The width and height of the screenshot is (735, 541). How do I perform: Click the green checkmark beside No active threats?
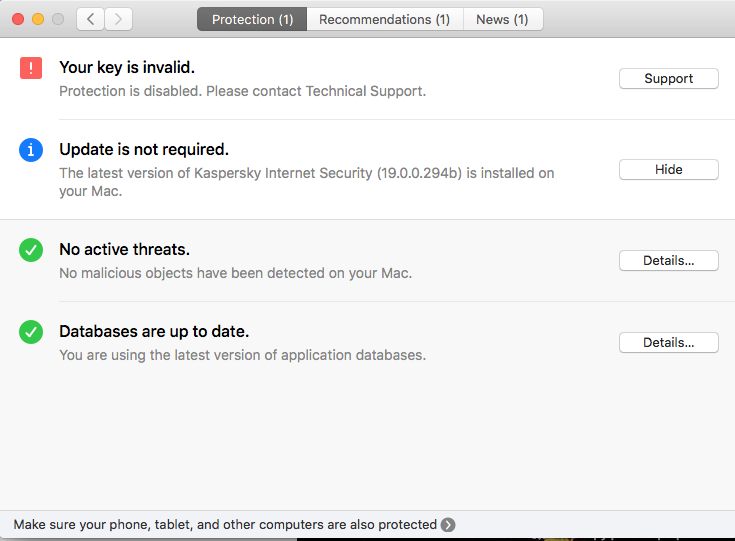coord(31,250)
